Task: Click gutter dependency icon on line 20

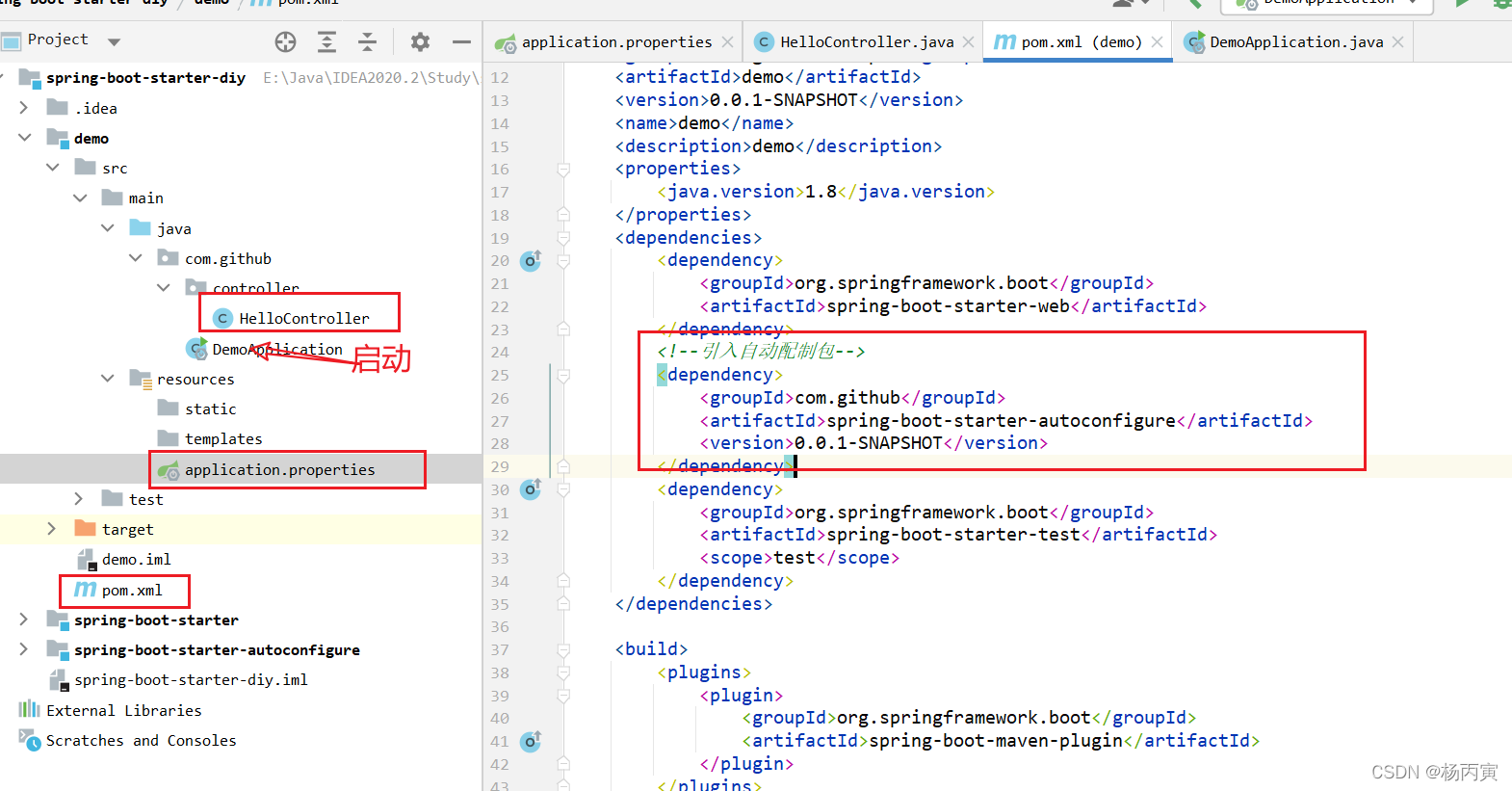Action: [531, 260]
